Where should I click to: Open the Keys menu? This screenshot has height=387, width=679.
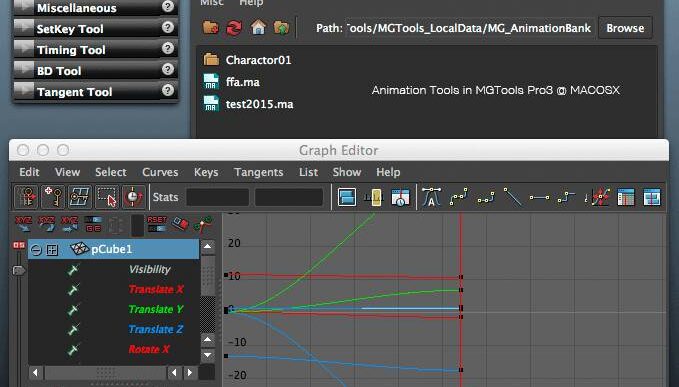click(206, 172)
